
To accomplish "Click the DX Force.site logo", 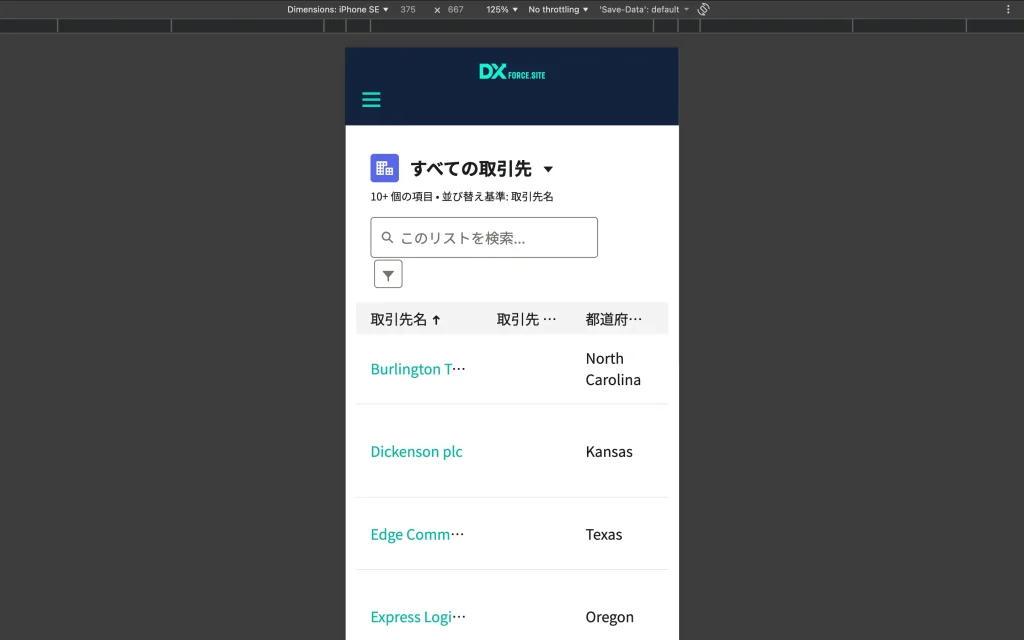I will [x=512, y=72].
